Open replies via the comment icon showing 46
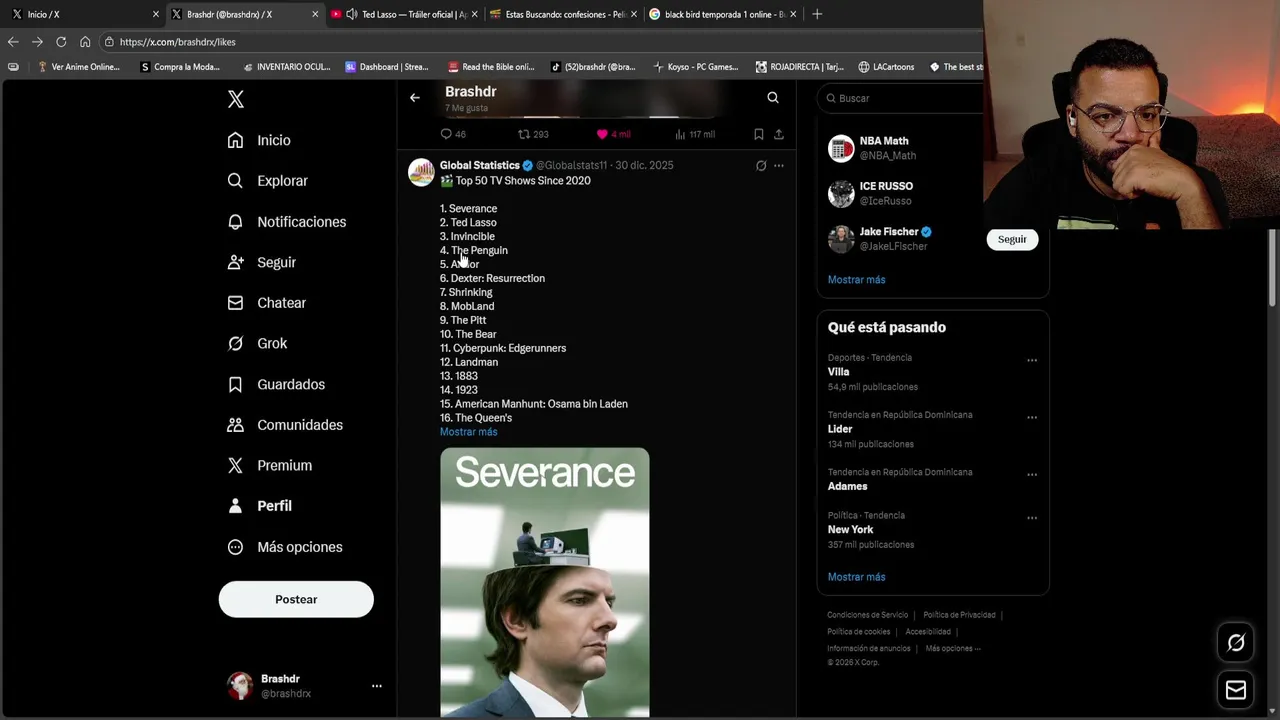The height and width of the screenshot is (720, 1280). (446, 134)
